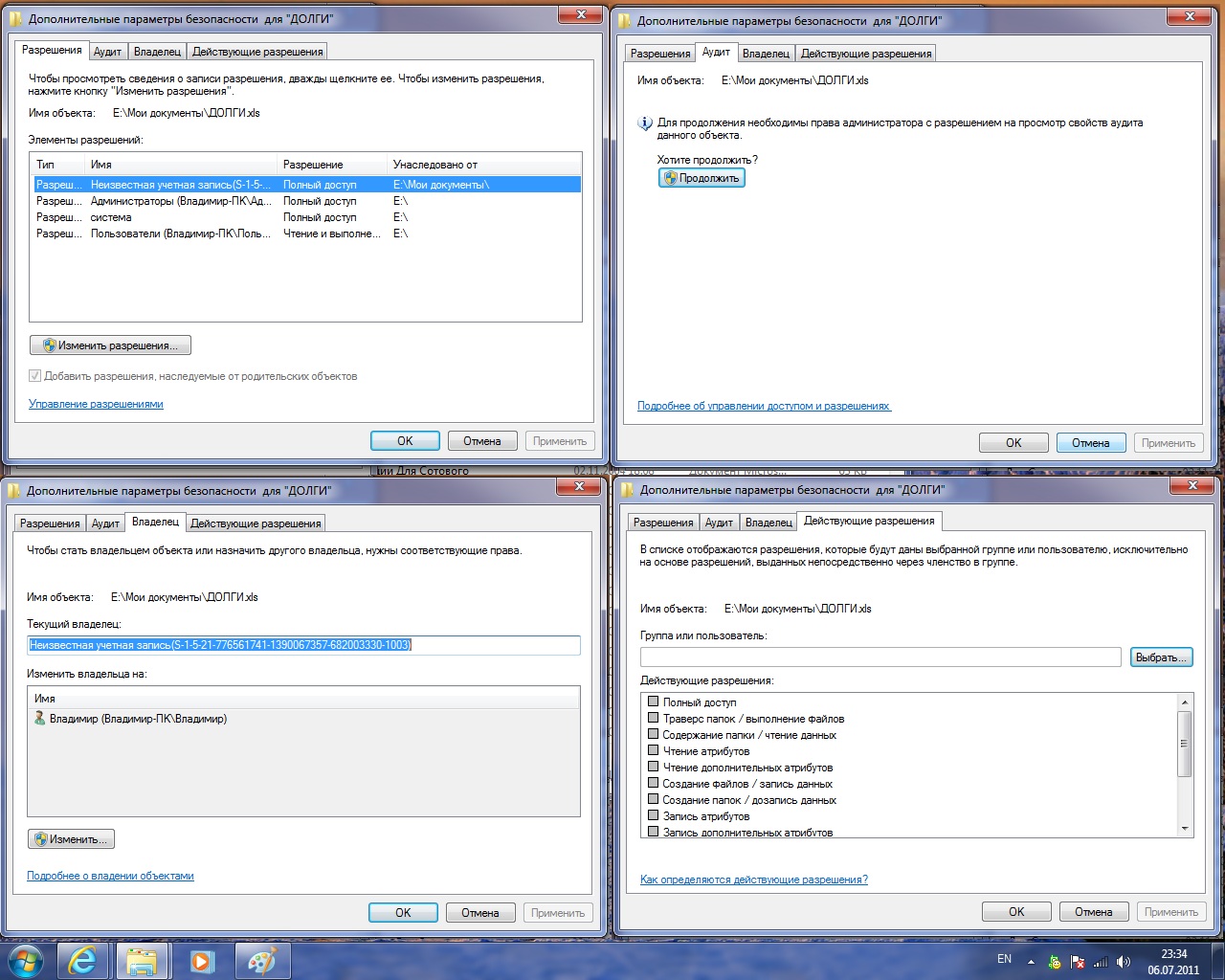
Task: Click the permissions list scroll-up arrow
Action: [1185, 702]
